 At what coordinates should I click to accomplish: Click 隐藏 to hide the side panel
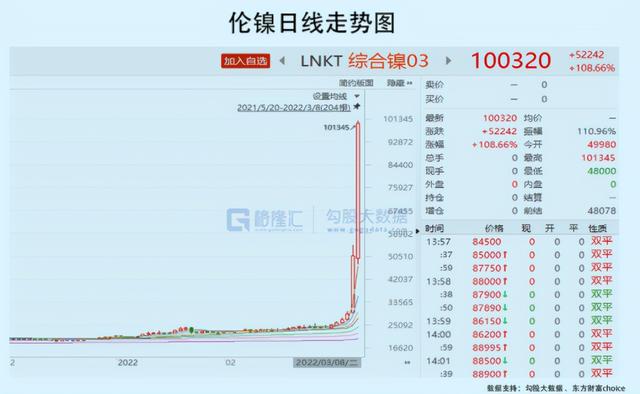[x=399, y=83]
